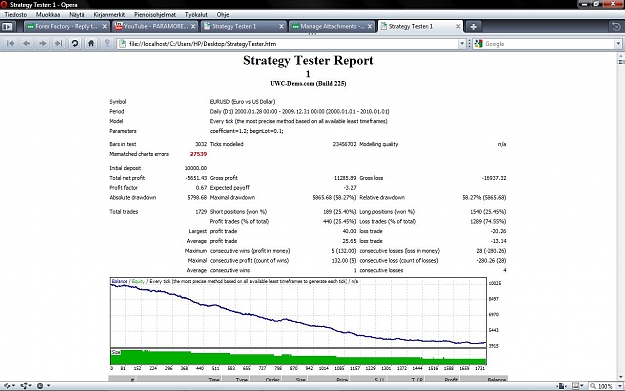Open the search engine selector dropdown
Image resolution: width=625 pixels, height=391 pixels.
point(618,44)
